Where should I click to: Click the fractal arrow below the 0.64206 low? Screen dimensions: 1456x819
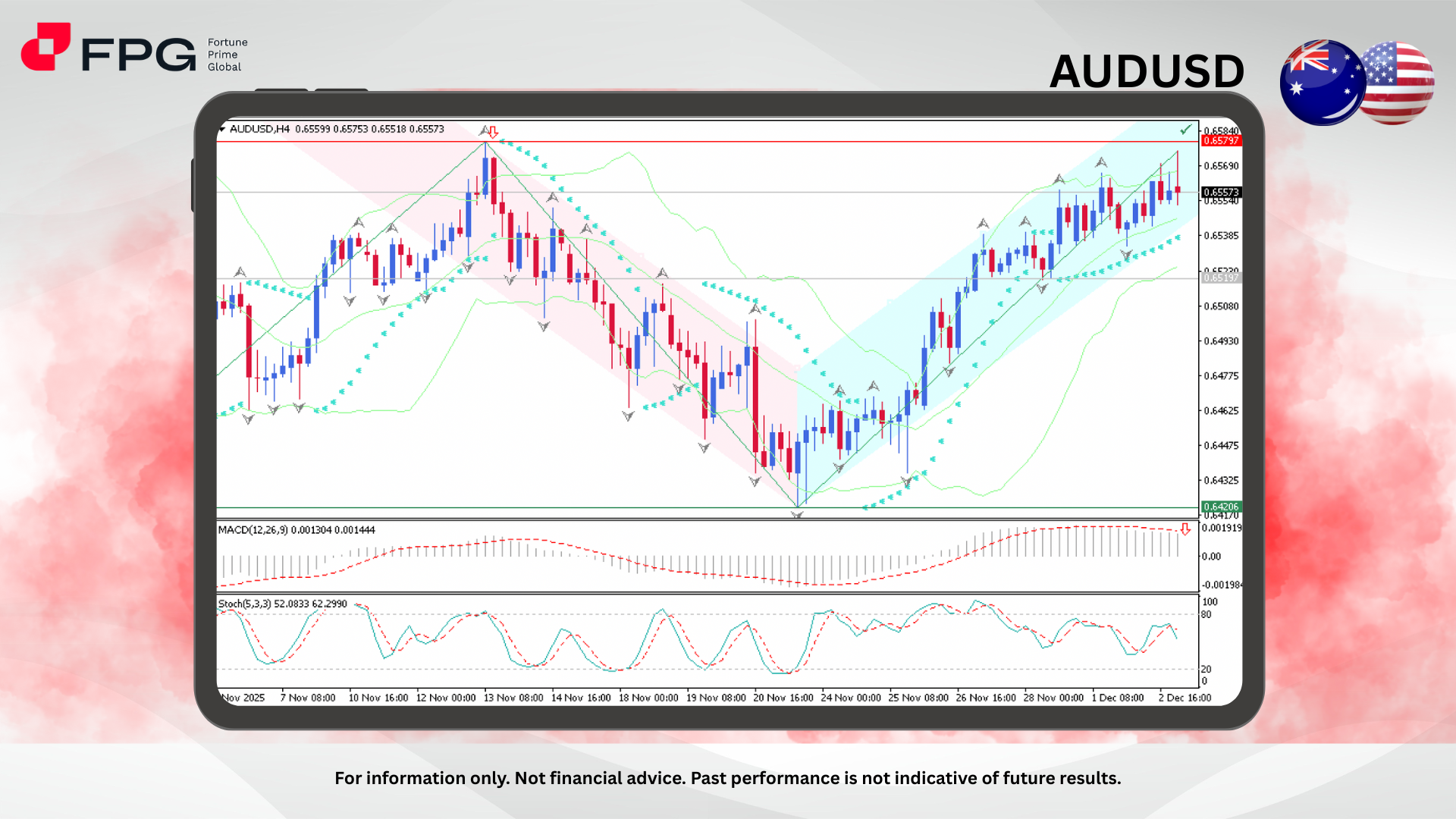[x=797, y=515]
